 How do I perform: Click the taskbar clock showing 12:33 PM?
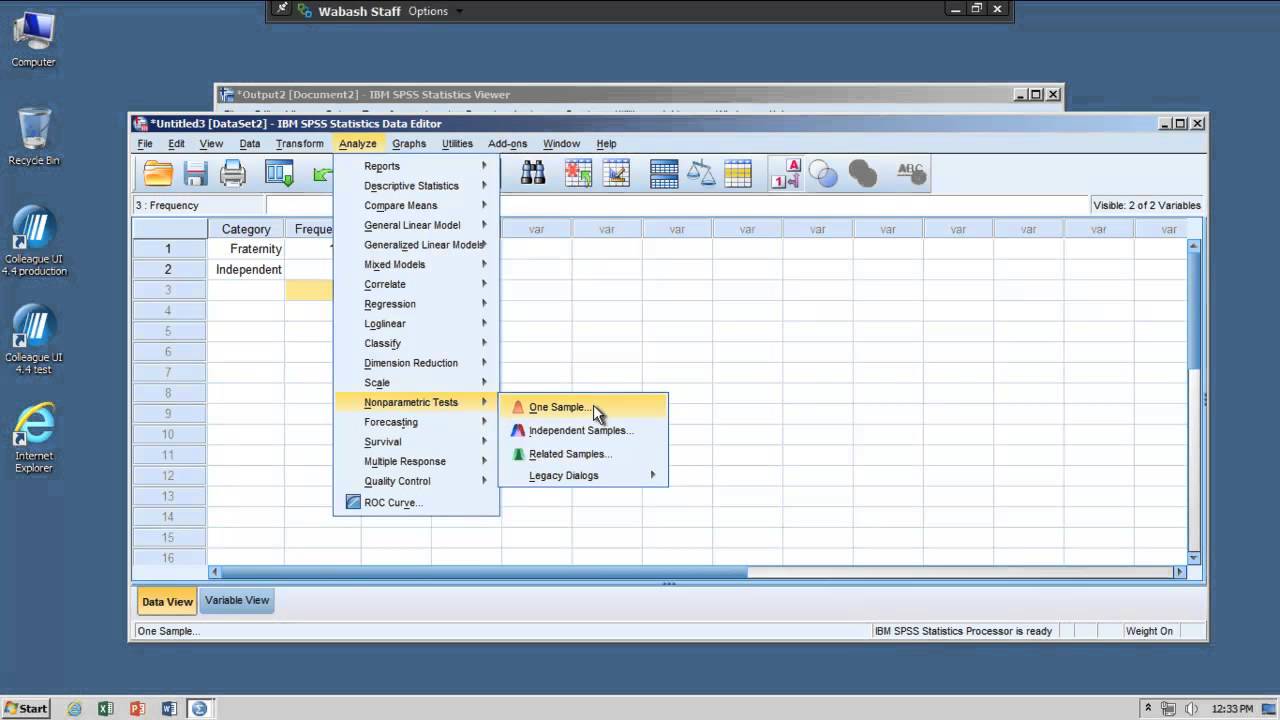[x=1232, y=709]
